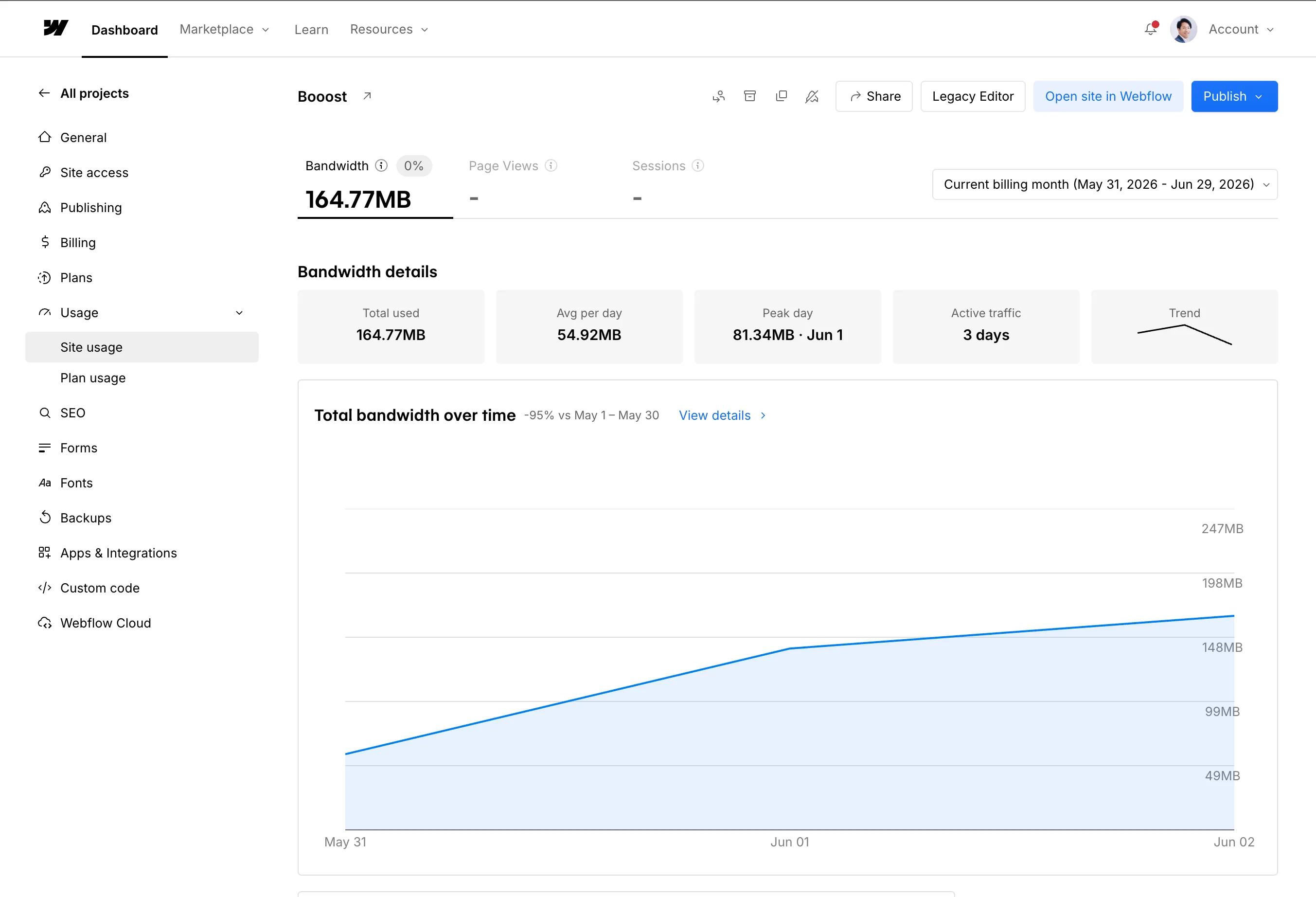1316x897 pixels.
Task: Open the Account dropdown menu
Action: pos(1241,30)
